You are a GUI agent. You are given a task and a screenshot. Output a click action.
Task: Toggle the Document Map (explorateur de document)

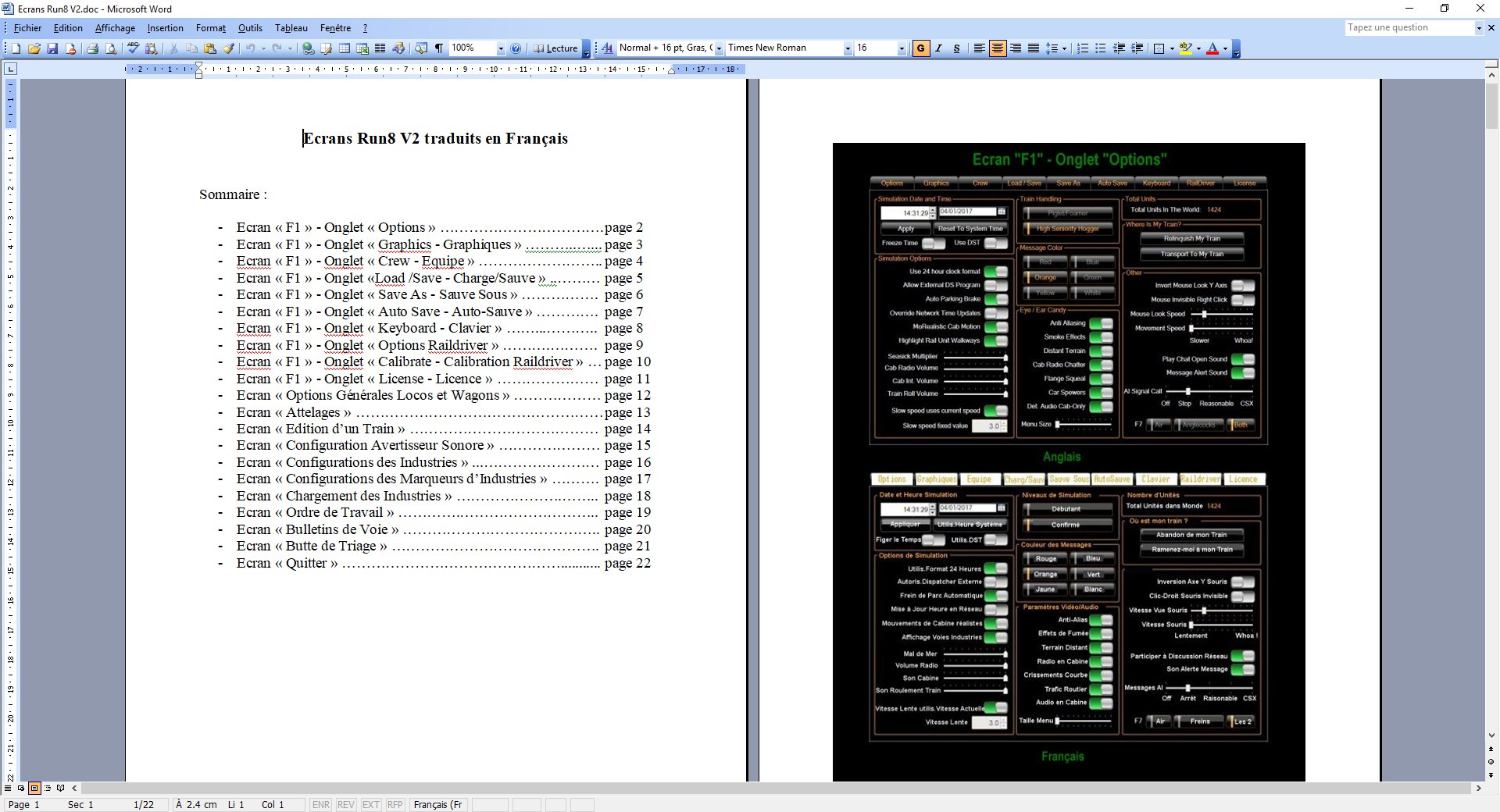421,48
